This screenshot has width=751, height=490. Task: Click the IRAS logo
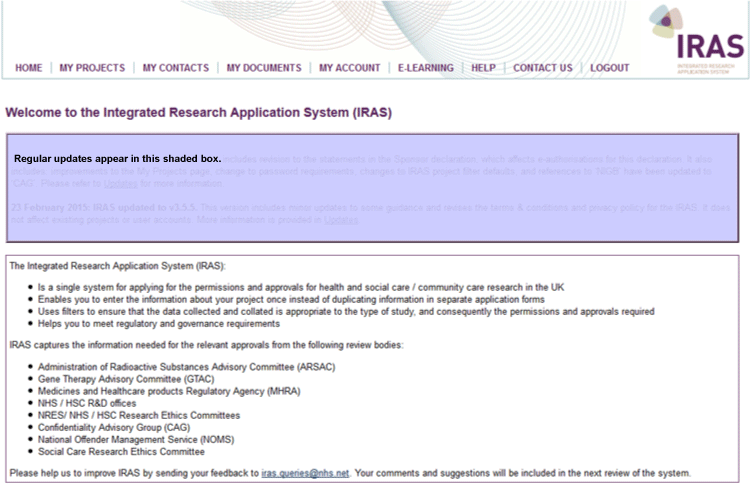coord(696,39)
